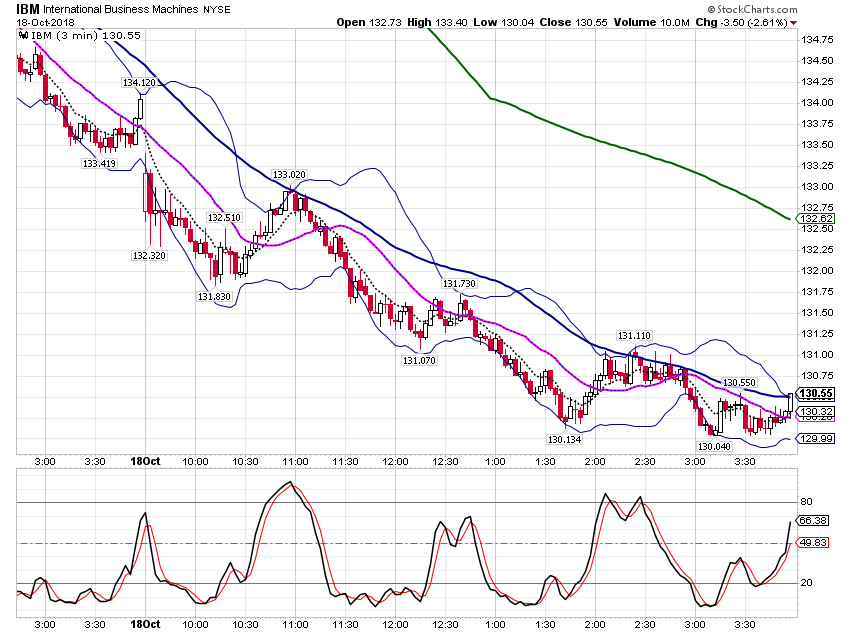Click the Chg -3.50 (-2.61%) value
The height and width of the screenshot is (633, 850).
pyautogui.click(x=742, y=22)
